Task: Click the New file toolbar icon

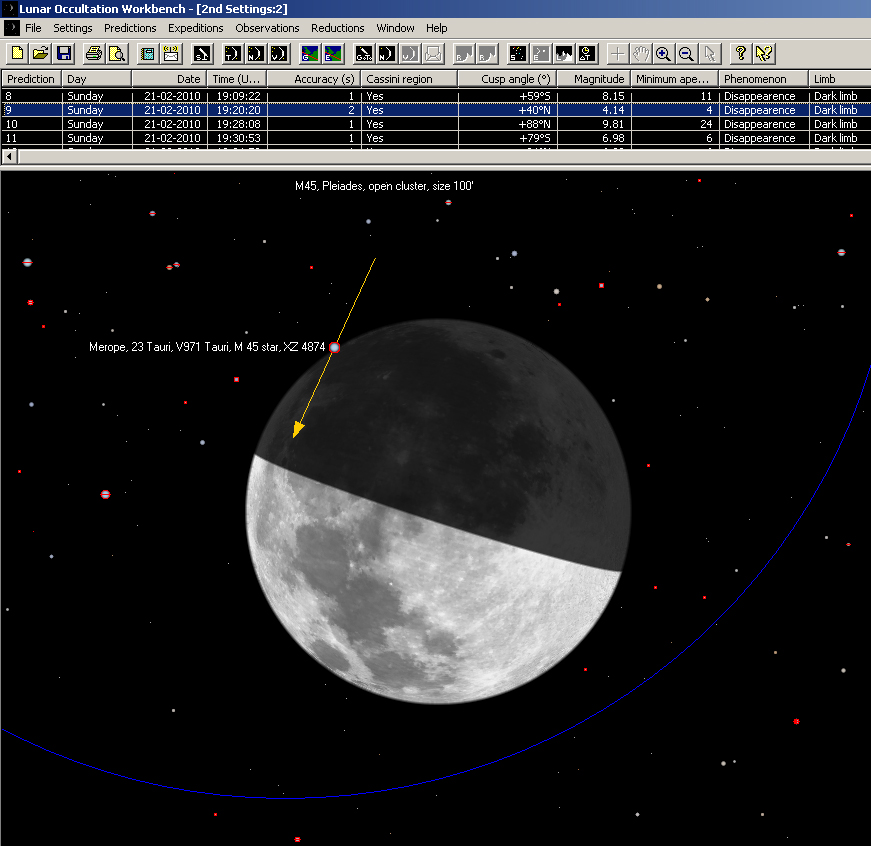Action: pyautogui.click(x=17, y=54)
